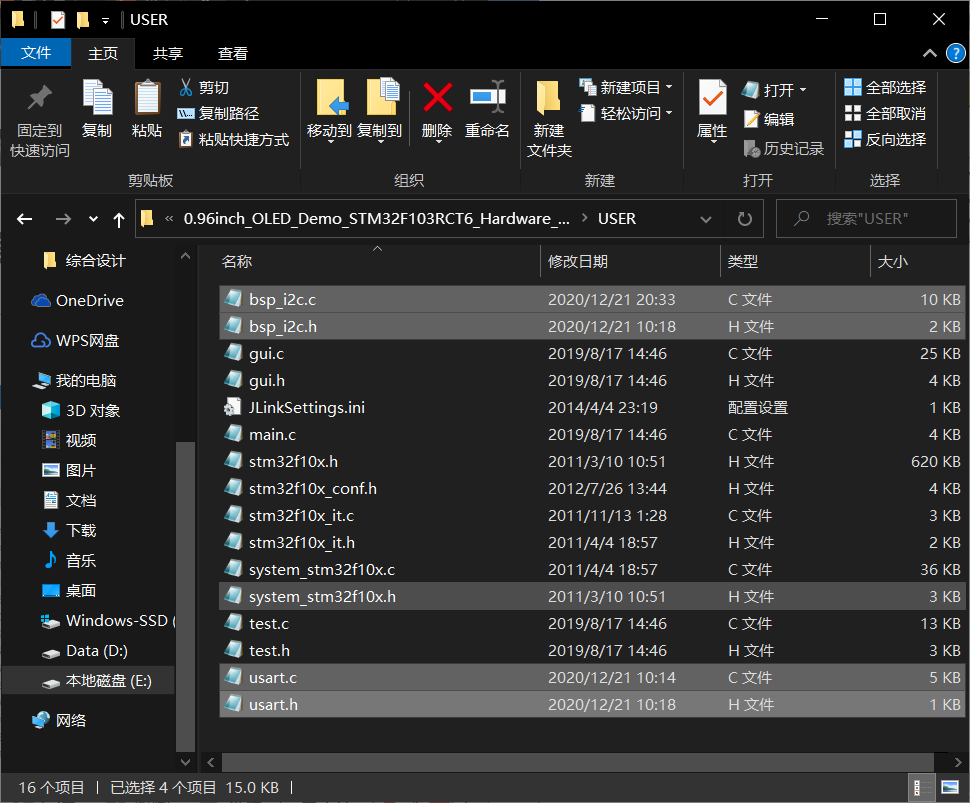Click Copy Path in the clipboard group

point(218,113)
